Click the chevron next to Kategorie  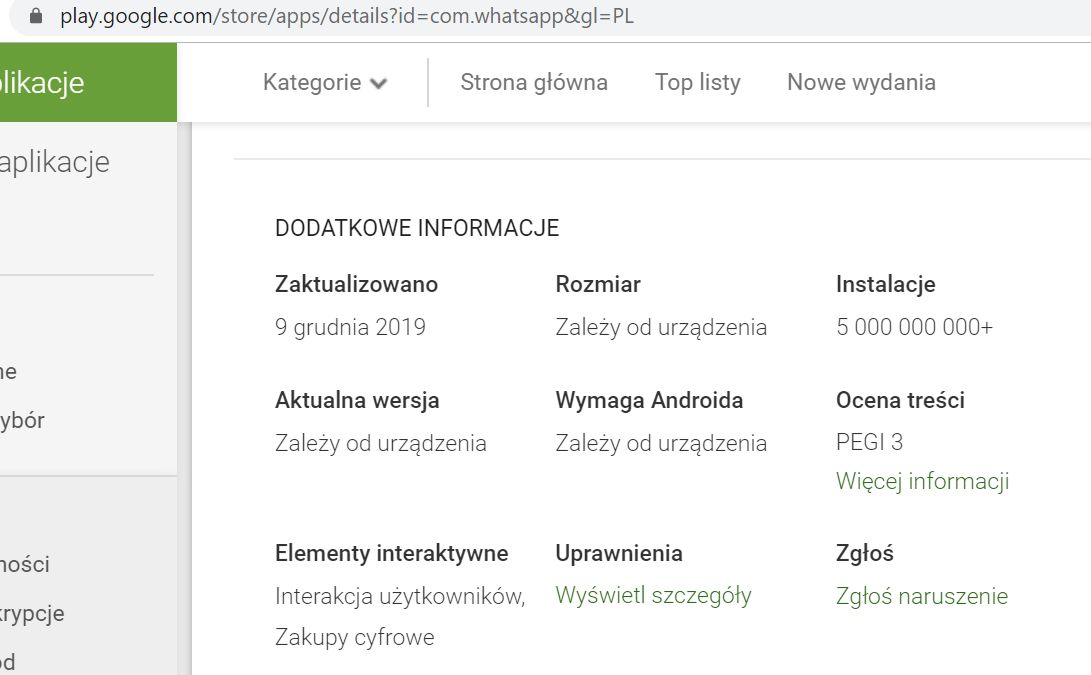(378, 84)
